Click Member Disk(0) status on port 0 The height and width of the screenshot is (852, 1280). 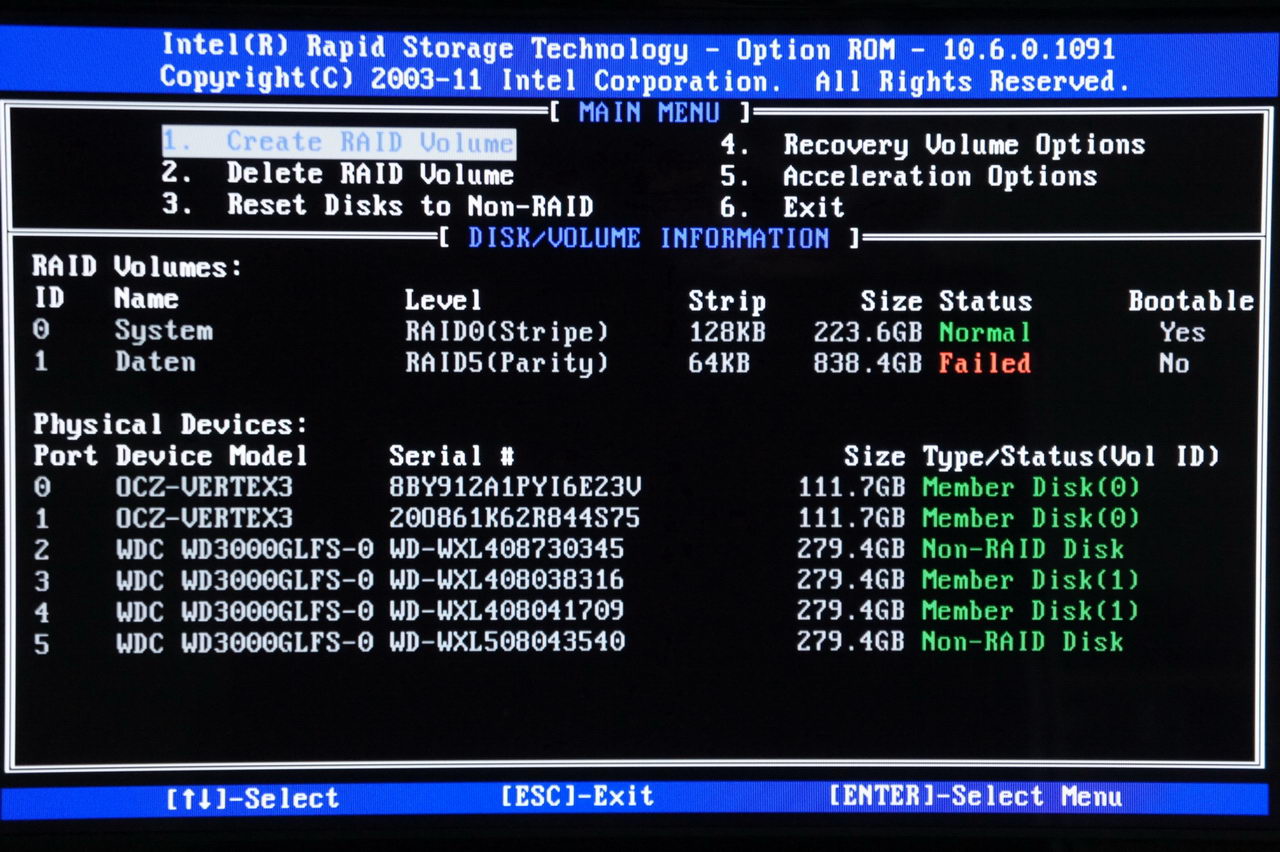coord(1031,488)
